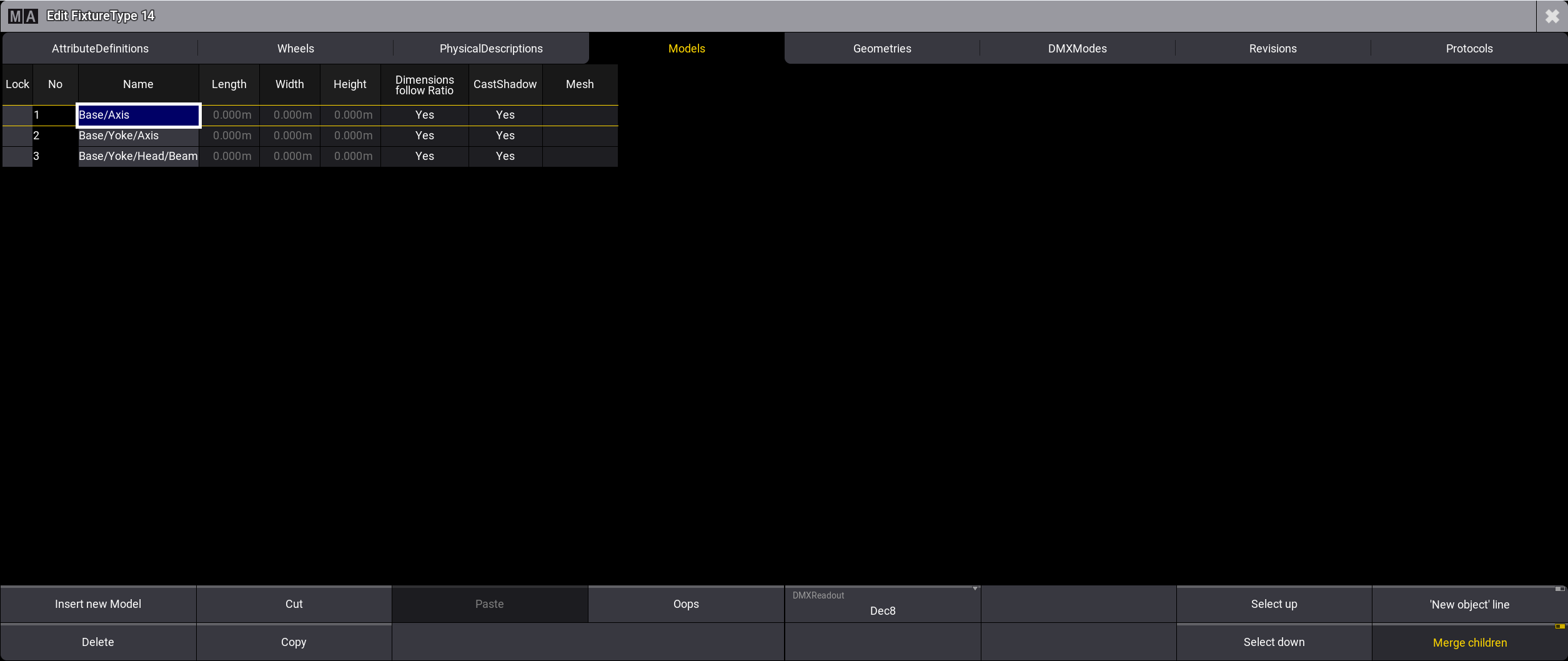Image resolution: width=1568 pixels, height=661 pixels.
Task: Toggle the Merge children option
Action: tap(1469, 642)
